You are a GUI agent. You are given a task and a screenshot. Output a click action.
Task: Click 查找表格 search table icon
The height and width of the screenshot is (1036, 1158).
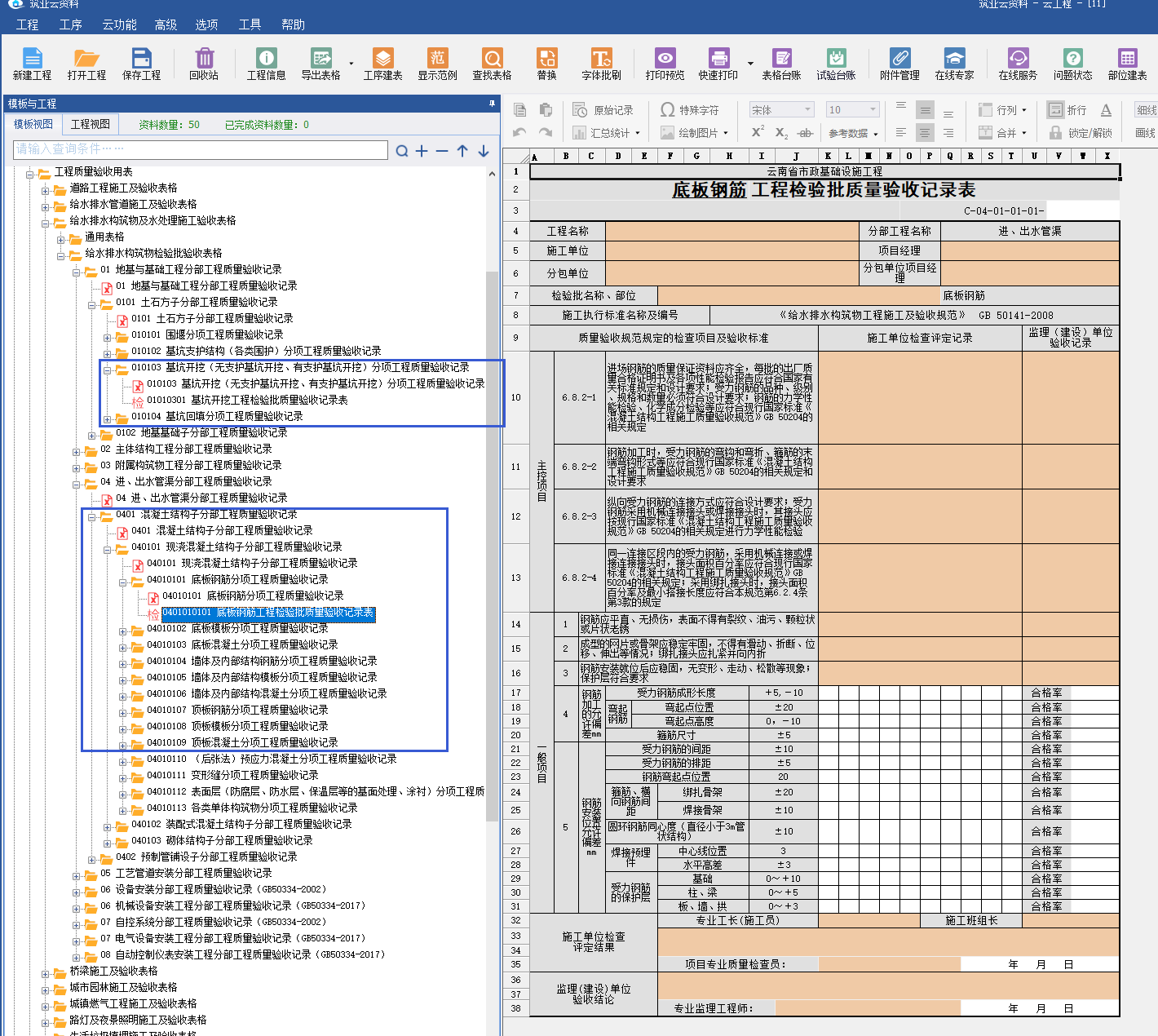point(493,64)
